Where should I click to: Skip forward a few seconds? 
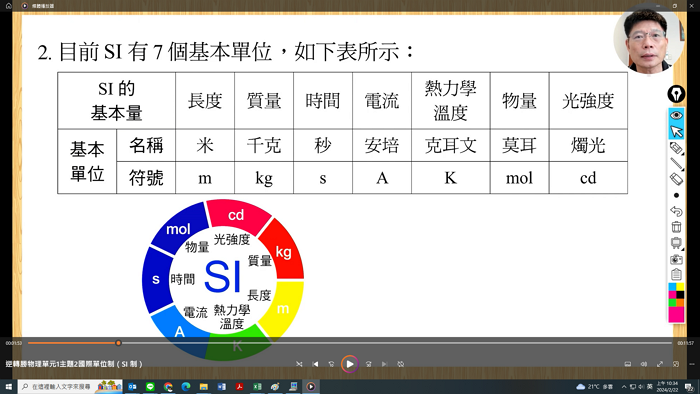(x=368, y=364)
